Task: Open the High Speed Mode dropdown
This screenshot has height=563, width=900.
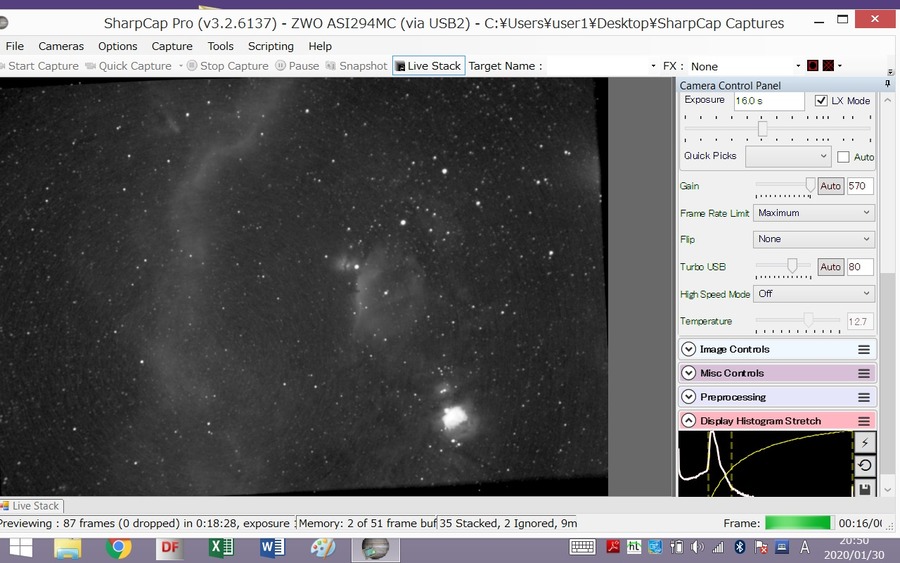Action: 814,294
